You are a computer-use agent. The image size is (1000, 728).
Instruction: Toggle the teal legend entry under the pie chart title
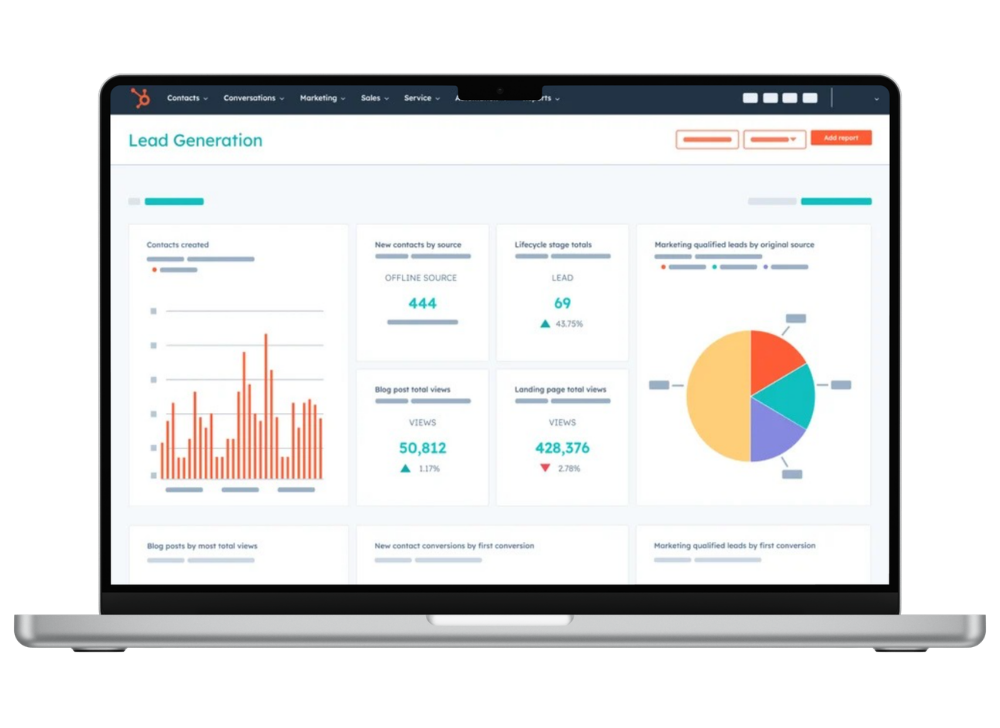point(714,267)
